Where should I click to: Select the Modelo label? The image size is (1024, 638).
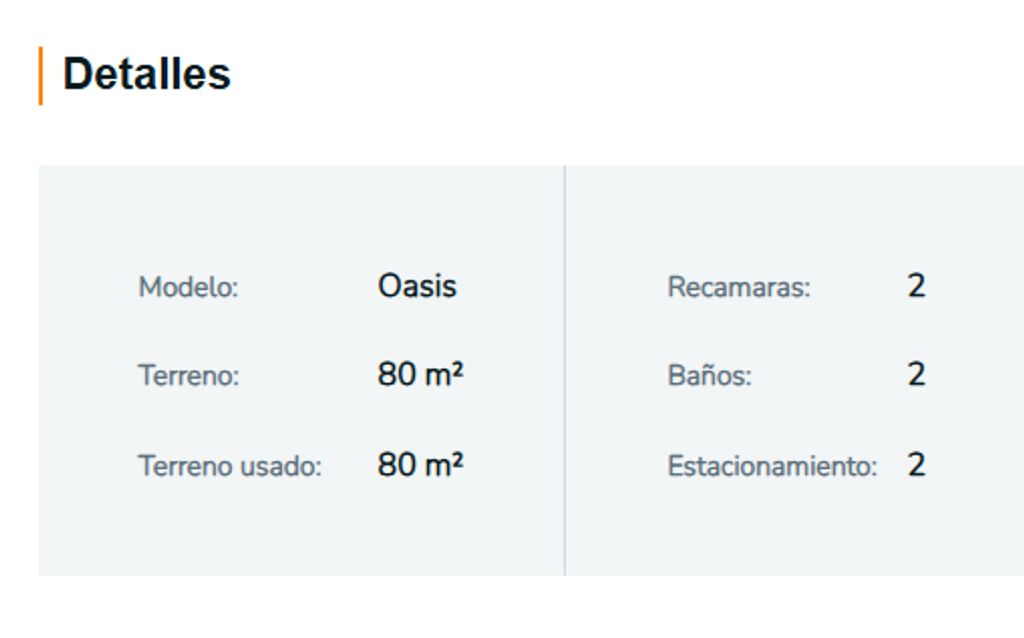pos(188,287)
